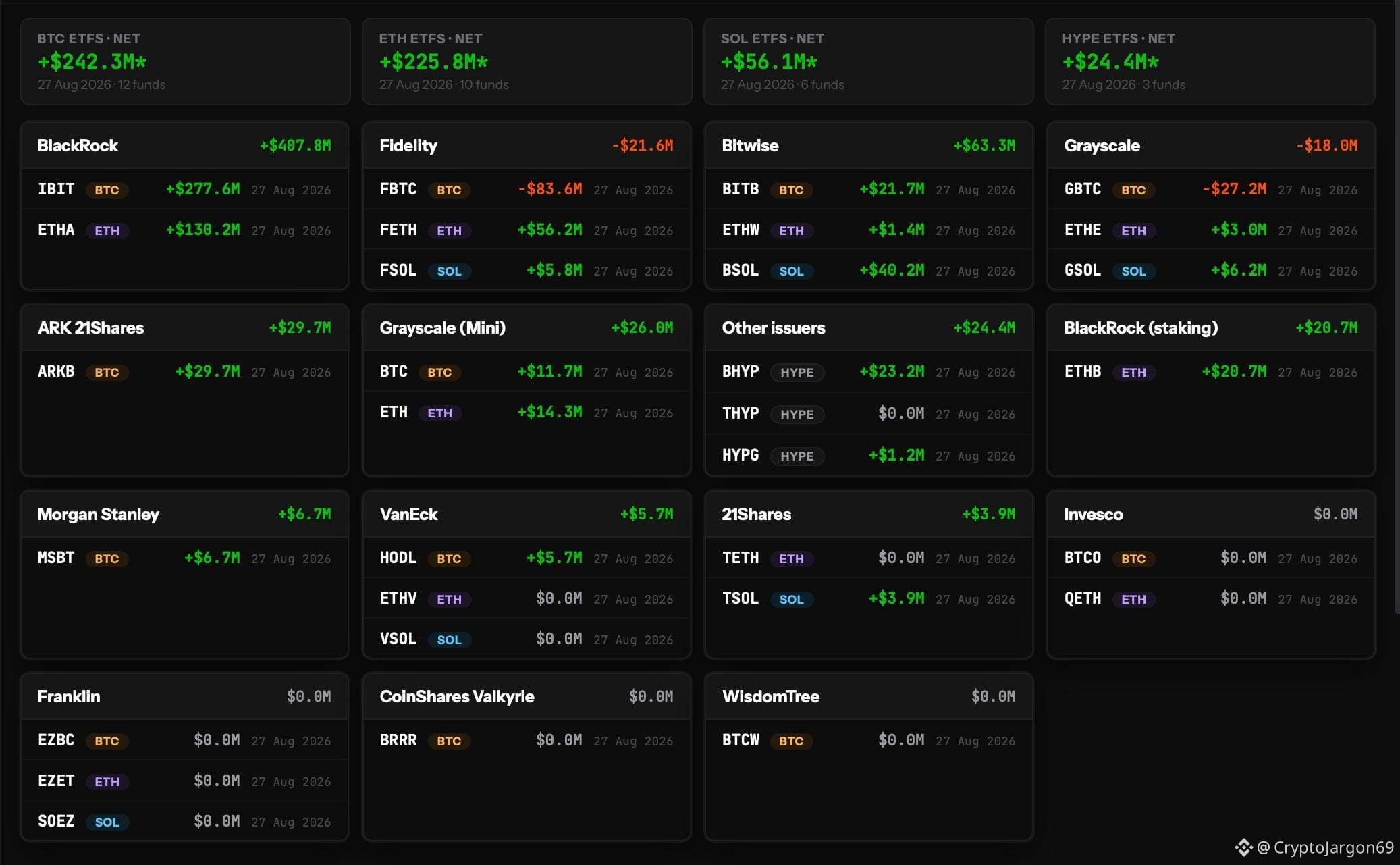Click the FETH ticker

398,230
